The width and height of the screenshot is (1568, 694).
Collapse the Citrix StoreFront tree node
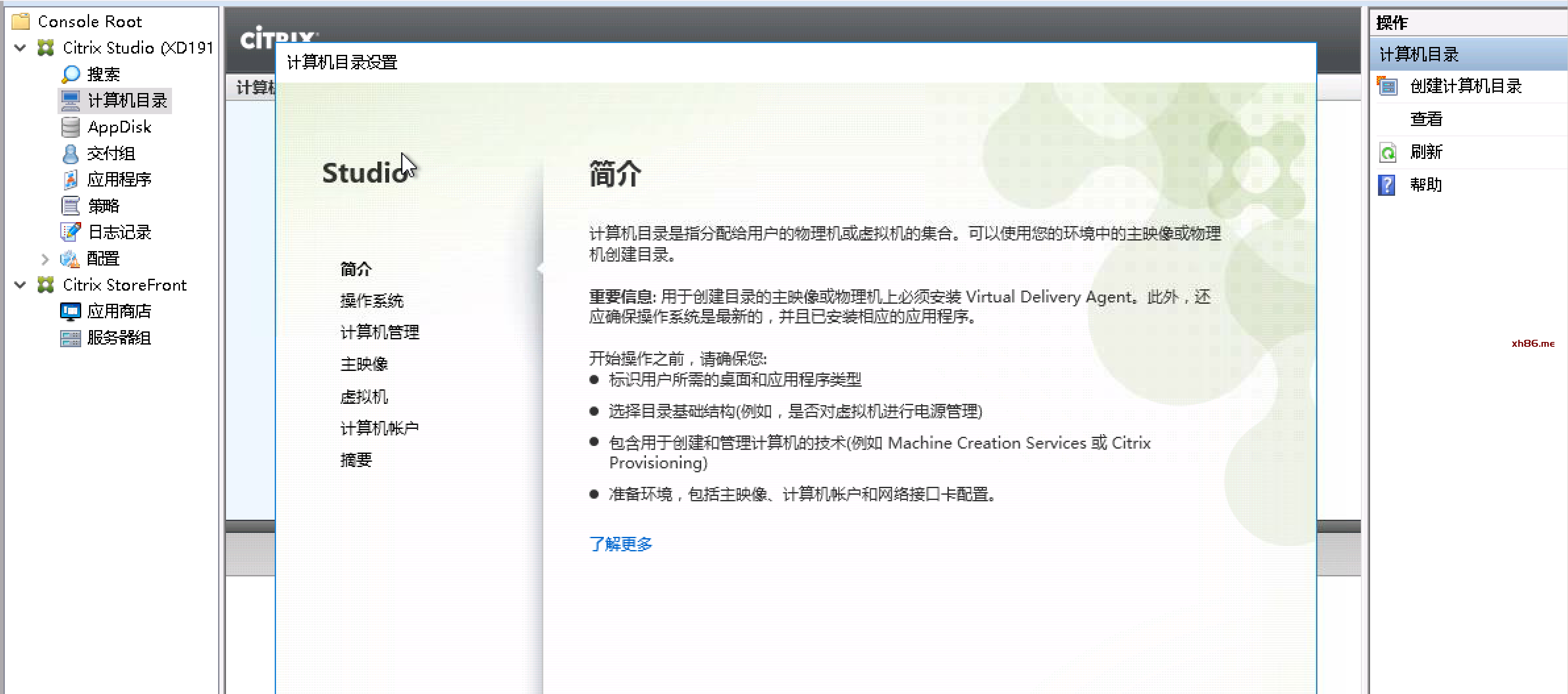click(20, 285)
